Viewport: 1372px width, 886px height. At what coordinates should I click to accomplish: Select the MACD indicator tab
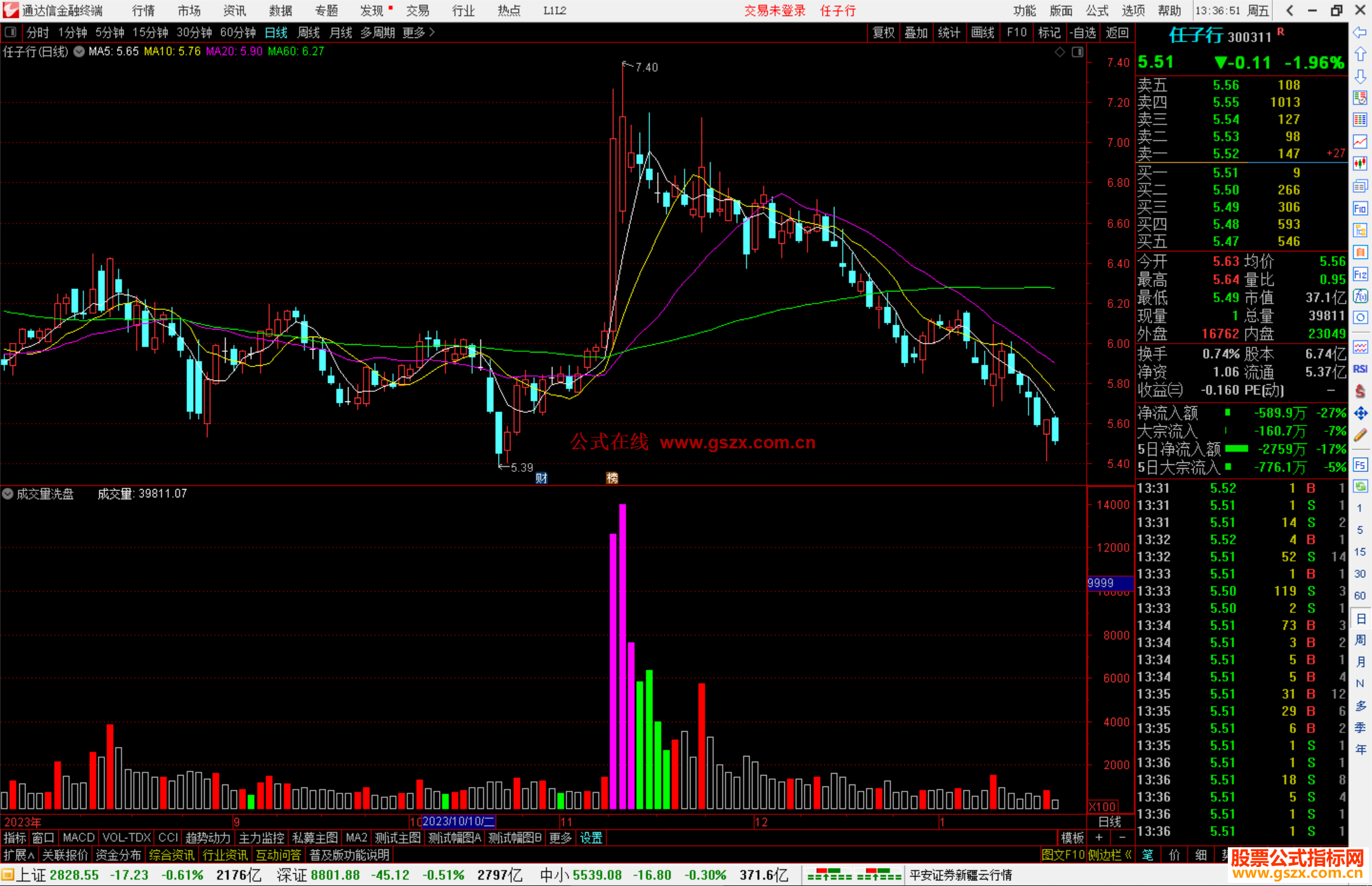click(x=78, y=838)
